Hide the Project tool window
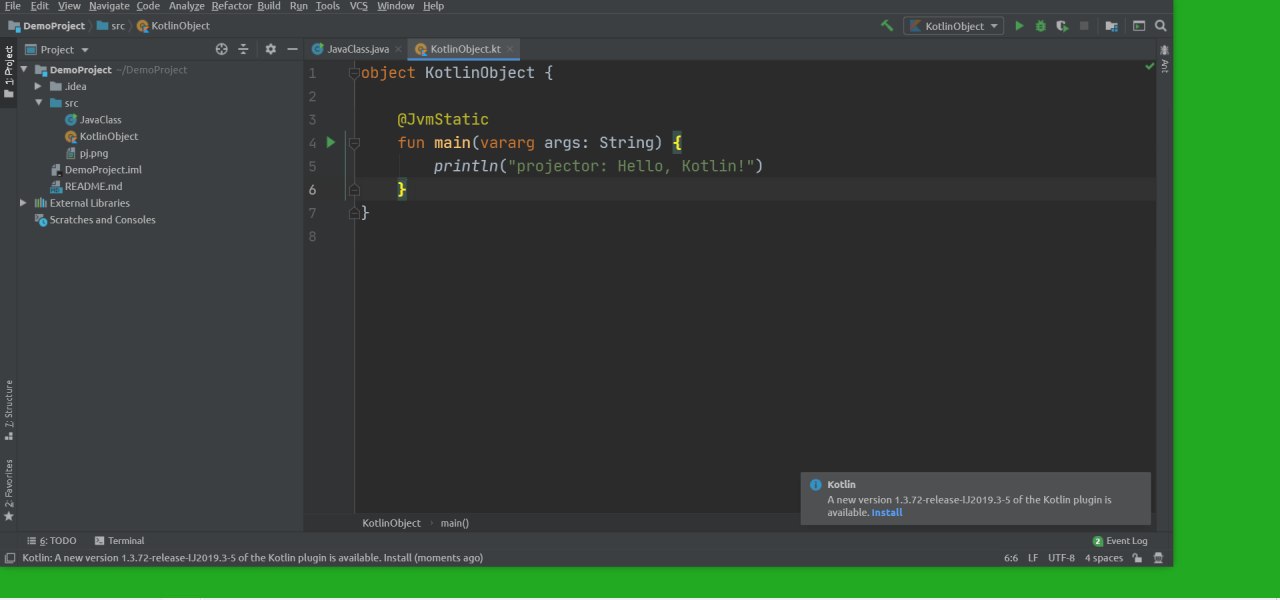 (x=292, y=49)
